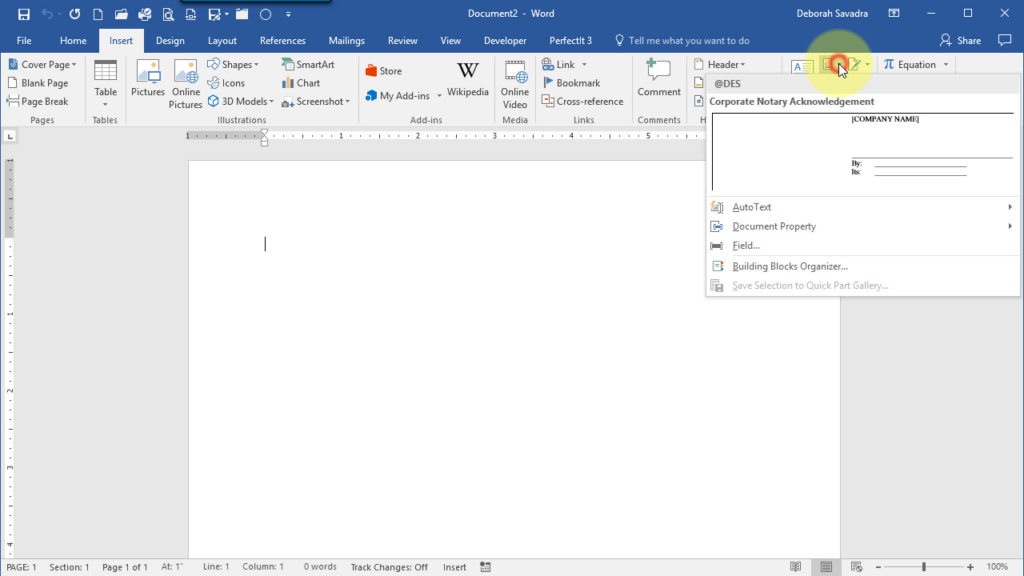This screenshot has height=576, width=1024.
Task: Start macro recording from the status bar
Action: pyautogui.click(x=484, y=566)
